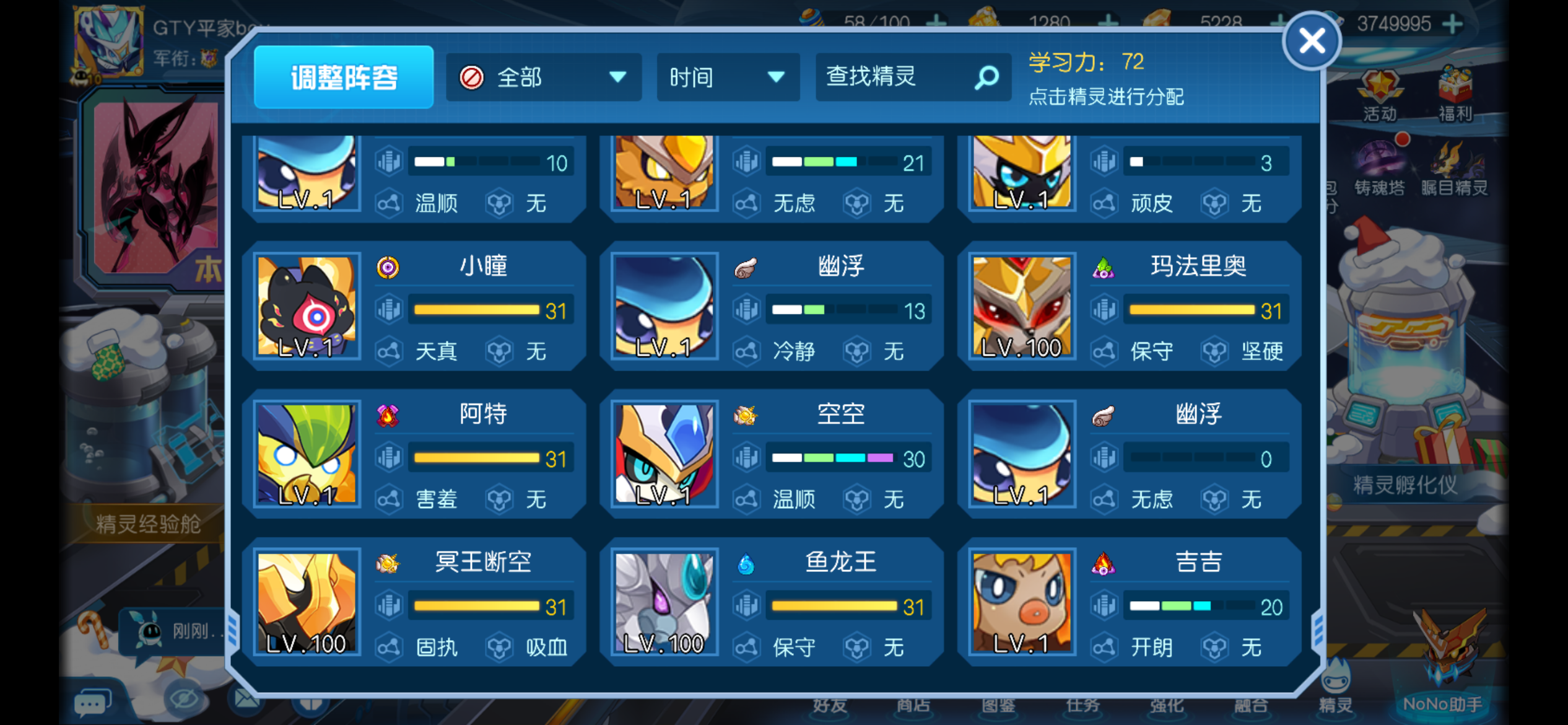
Task: Click the 查找精灵 search field
Action: (913, 77)
